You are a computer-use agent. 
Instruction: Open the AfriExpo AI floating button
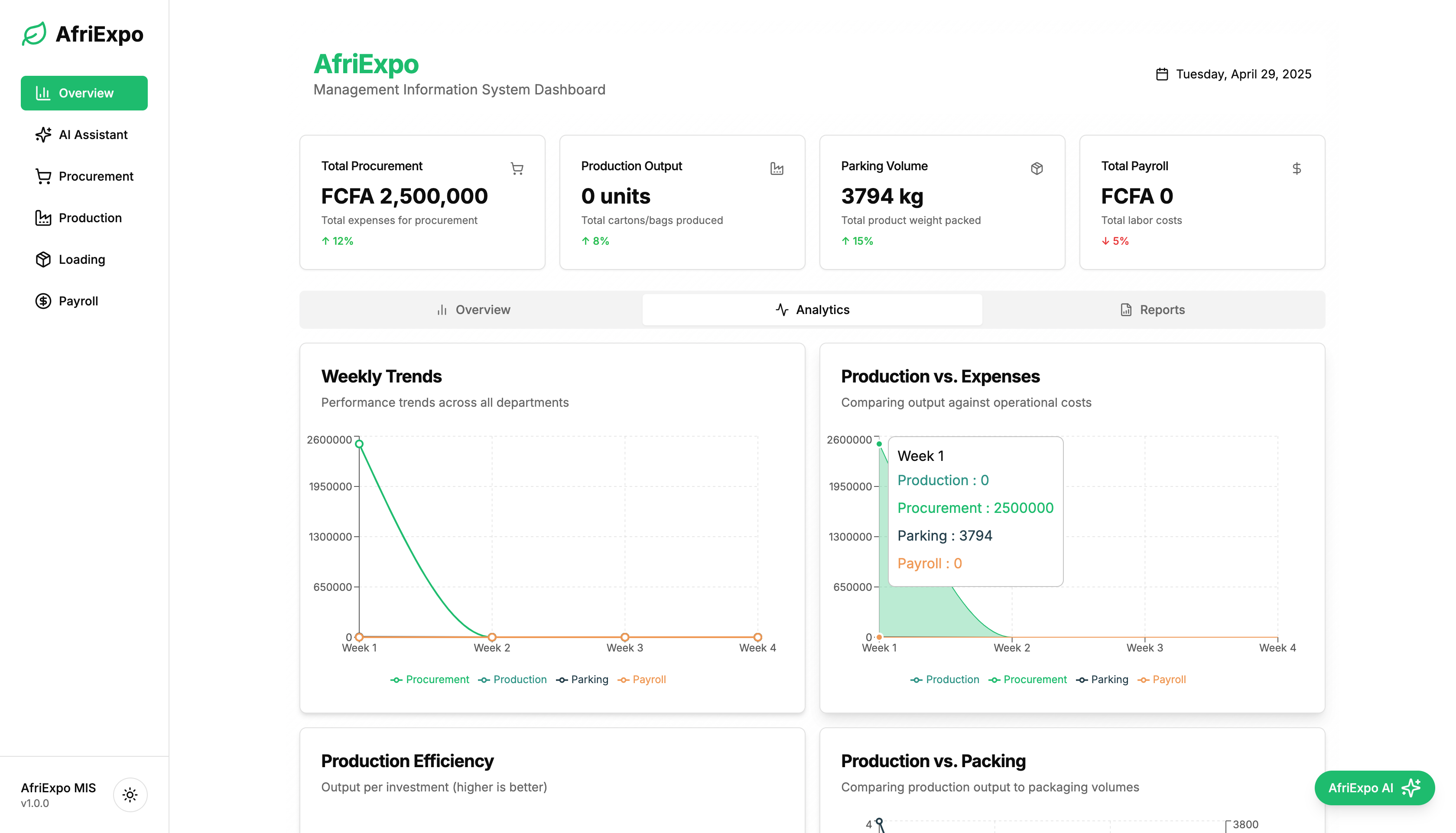pos(1374,788)
